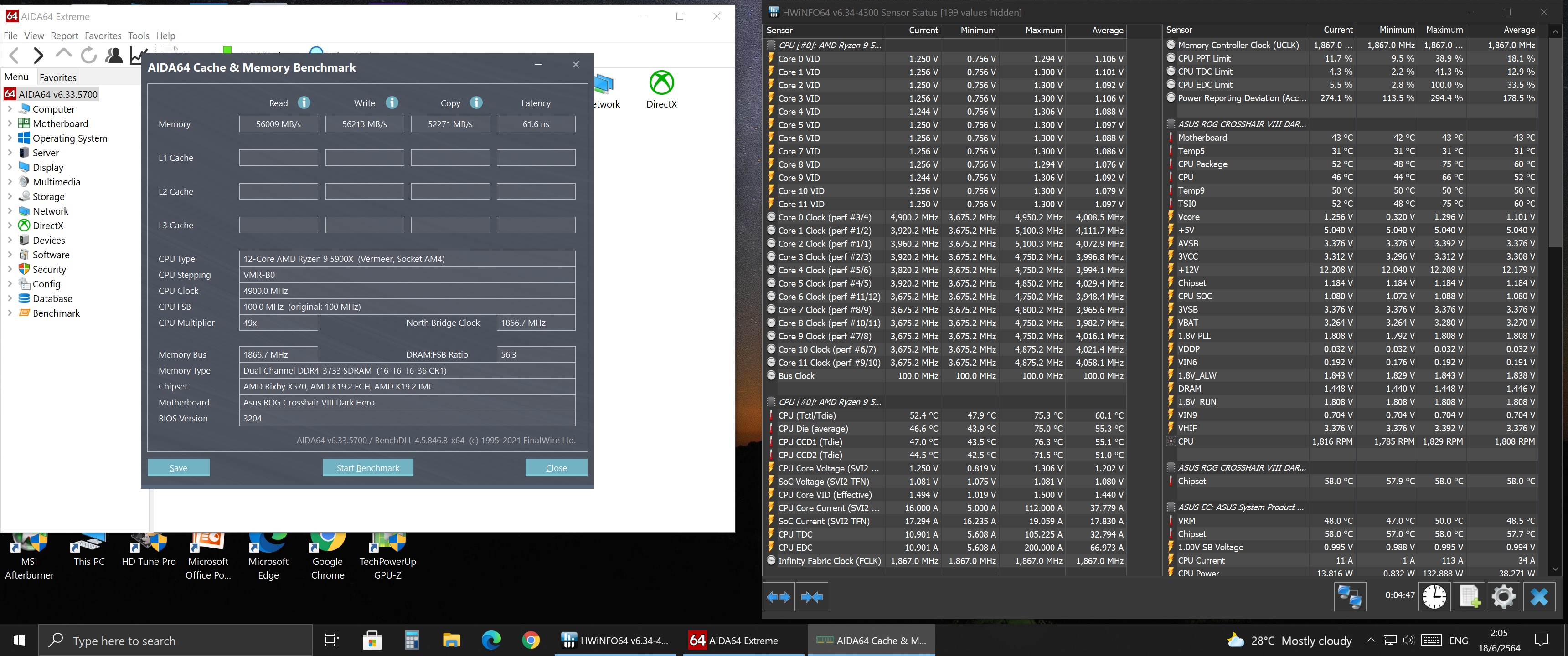
Task: Click HWiNFO settings gear icon
Action: click(1503, 596)
